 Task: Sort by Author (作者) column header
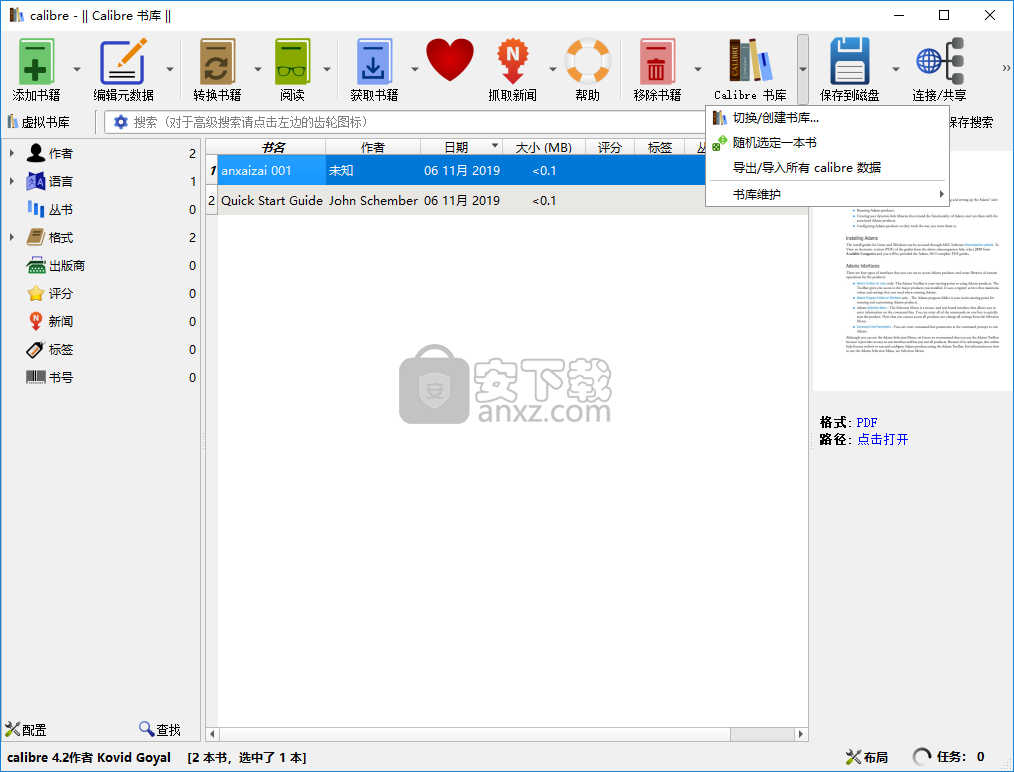point(372,147)
